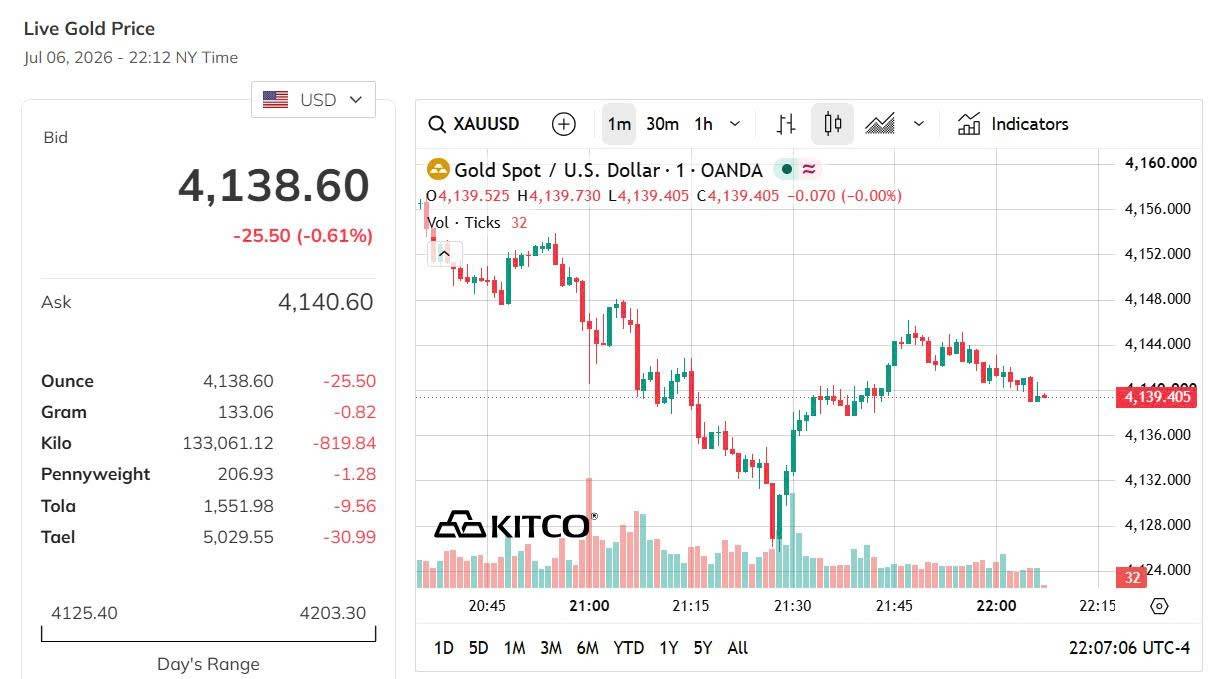Select the bars chart style icon
The image size is (1211, 679).
tap(786, 124)
